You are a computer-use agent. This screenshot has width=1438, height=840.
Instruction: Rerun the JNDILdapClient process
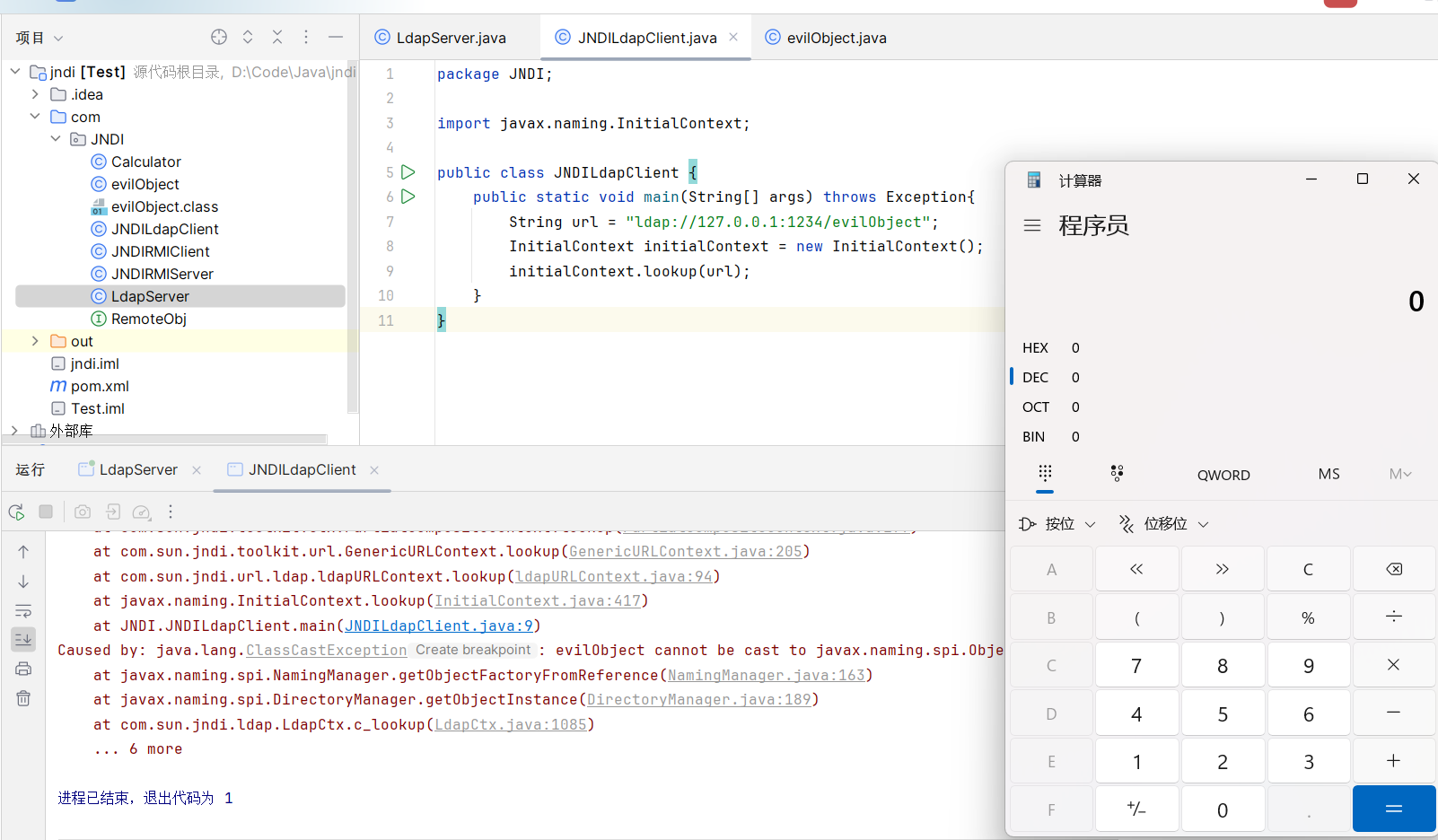[x=16, y=512]
